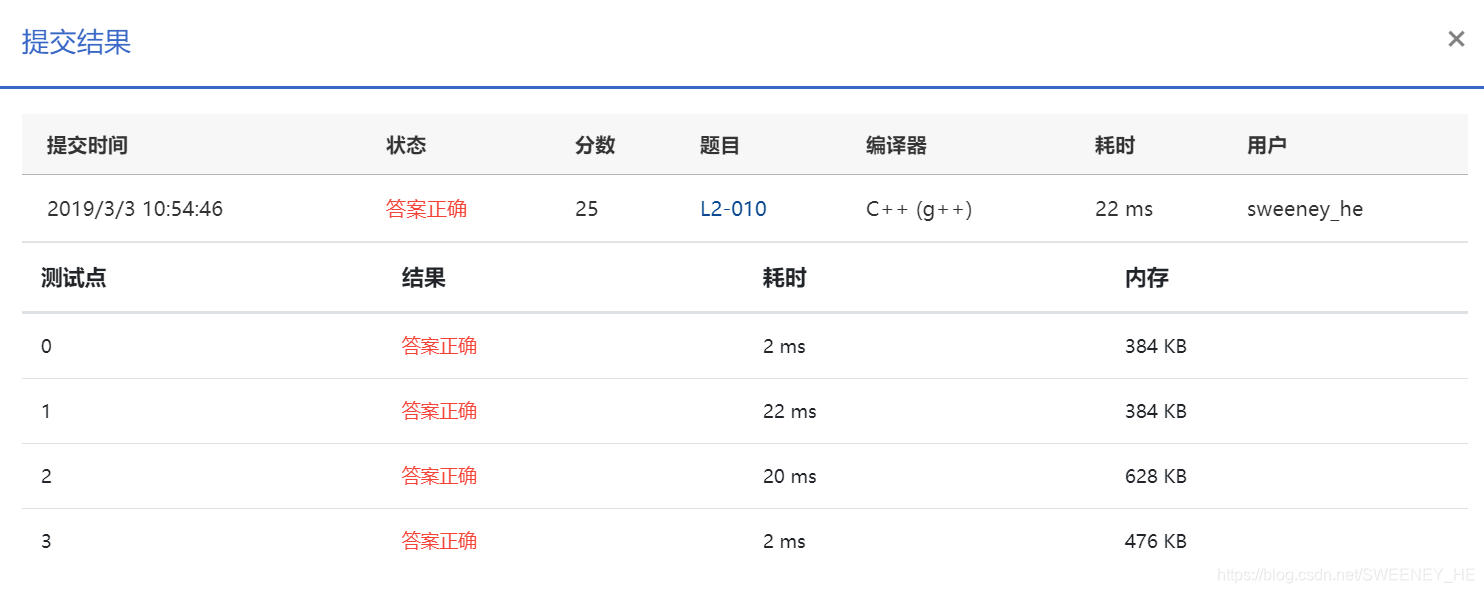Image resolution: width=1484 pixels, height=593 pixels.
Task: Click the 384 KB memory for test point 1
Action: pos(1155,411)
